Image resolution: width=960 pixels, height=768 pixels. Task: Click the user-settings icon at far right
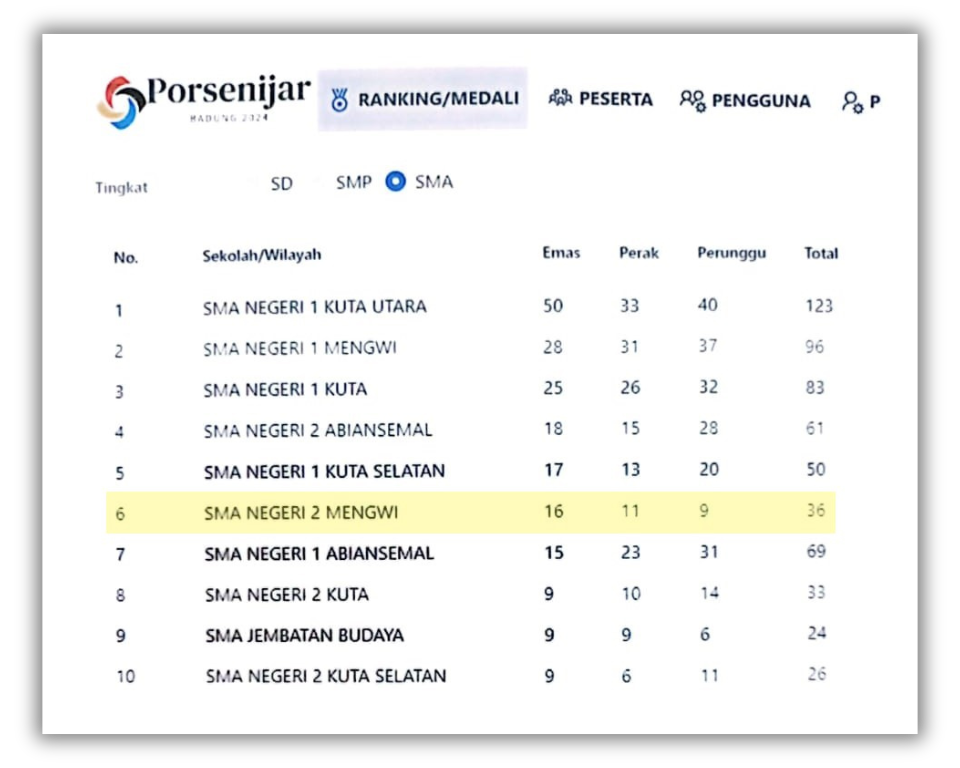(852, 102)
